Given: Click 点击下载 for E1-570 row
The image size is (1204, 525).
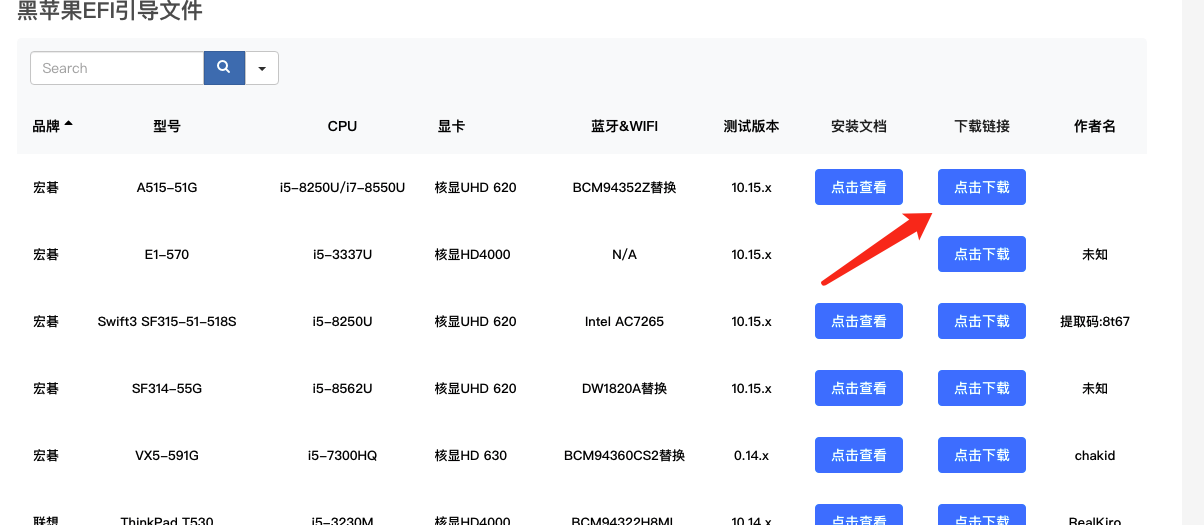Looking at the screenshot, I should (x=982, y=254).
